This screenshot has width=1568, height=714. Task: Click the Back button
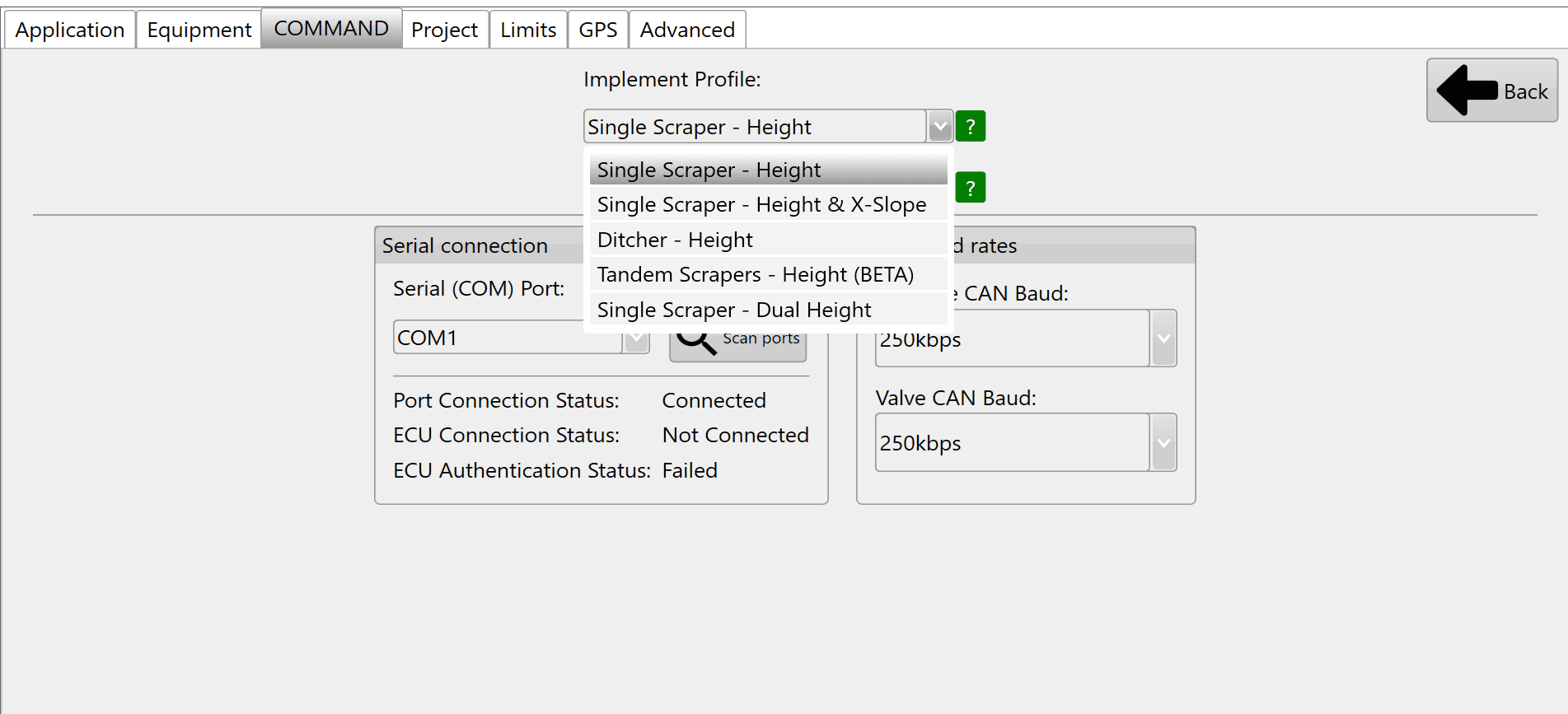click(x=1492, y=91)
